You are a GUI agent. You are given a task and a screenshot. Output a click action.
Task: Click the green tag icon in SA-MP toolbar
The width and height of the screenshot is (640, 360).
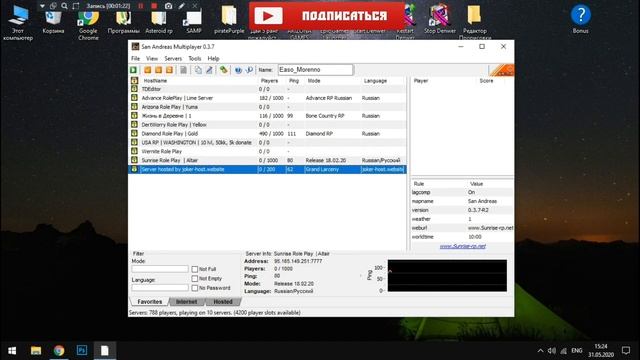(223, 70)
